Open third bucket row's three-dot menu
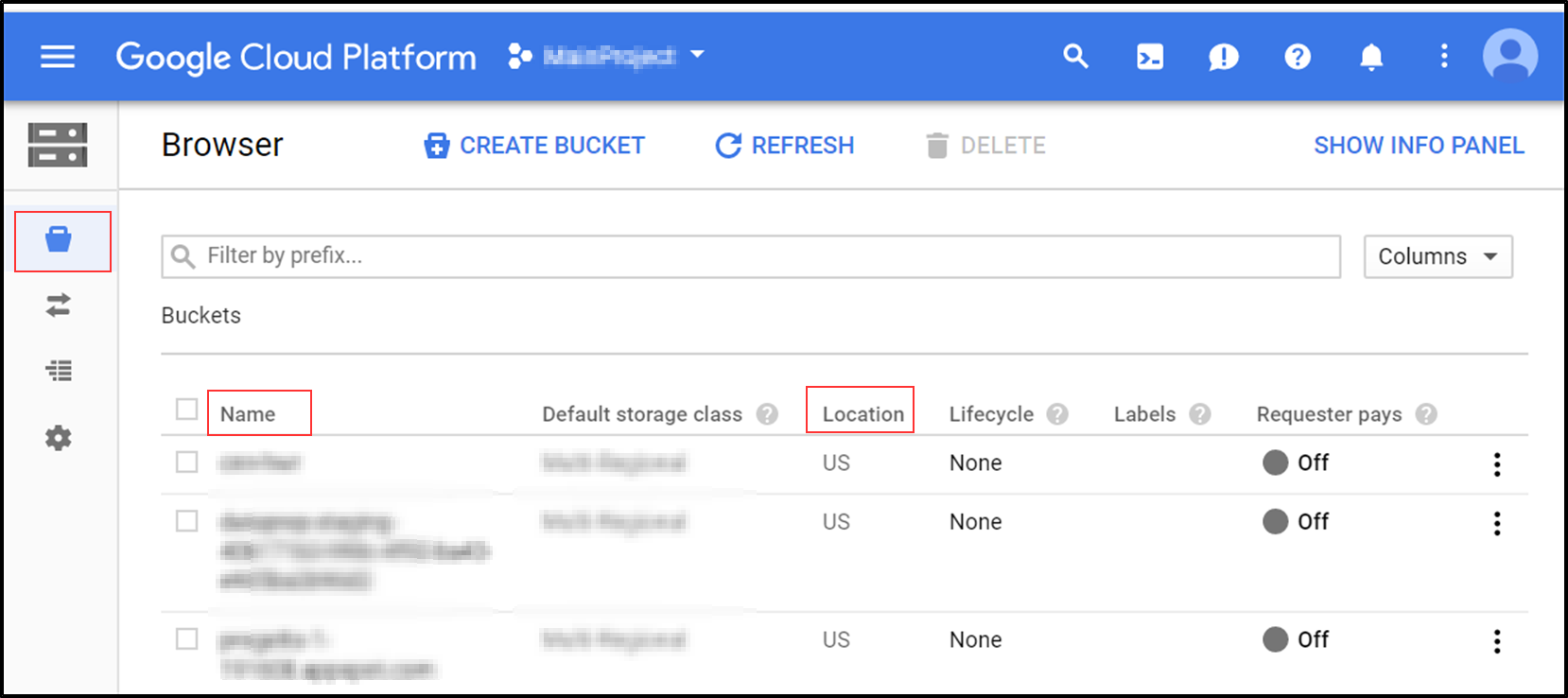The height and width of the screenshot is (698, 1568). pos(1497,641)
